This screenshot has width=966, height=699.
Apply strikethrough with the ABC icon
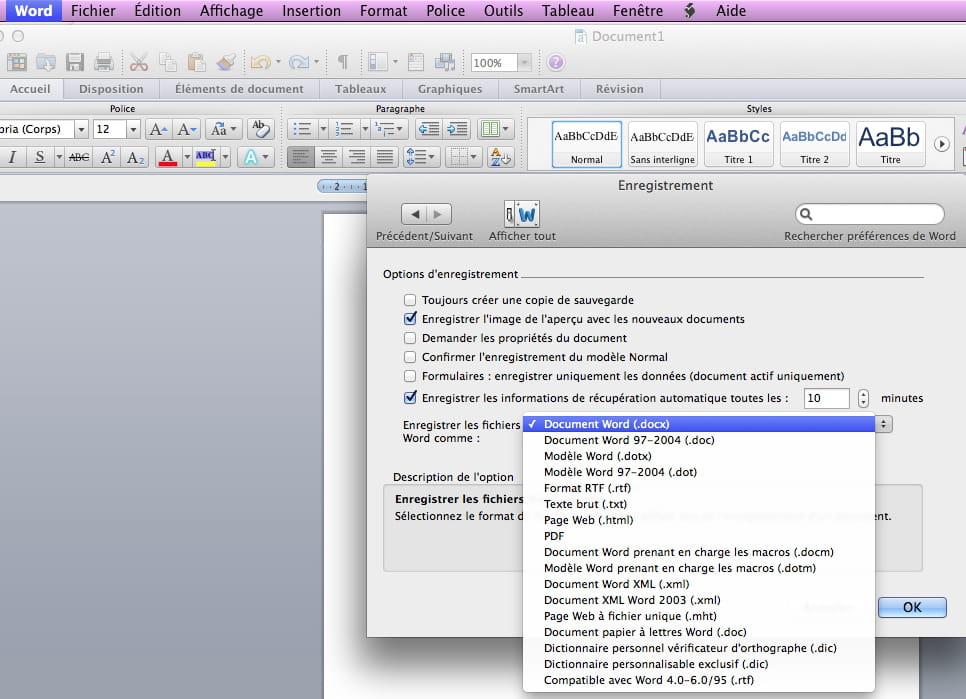(x=79, y=158)
